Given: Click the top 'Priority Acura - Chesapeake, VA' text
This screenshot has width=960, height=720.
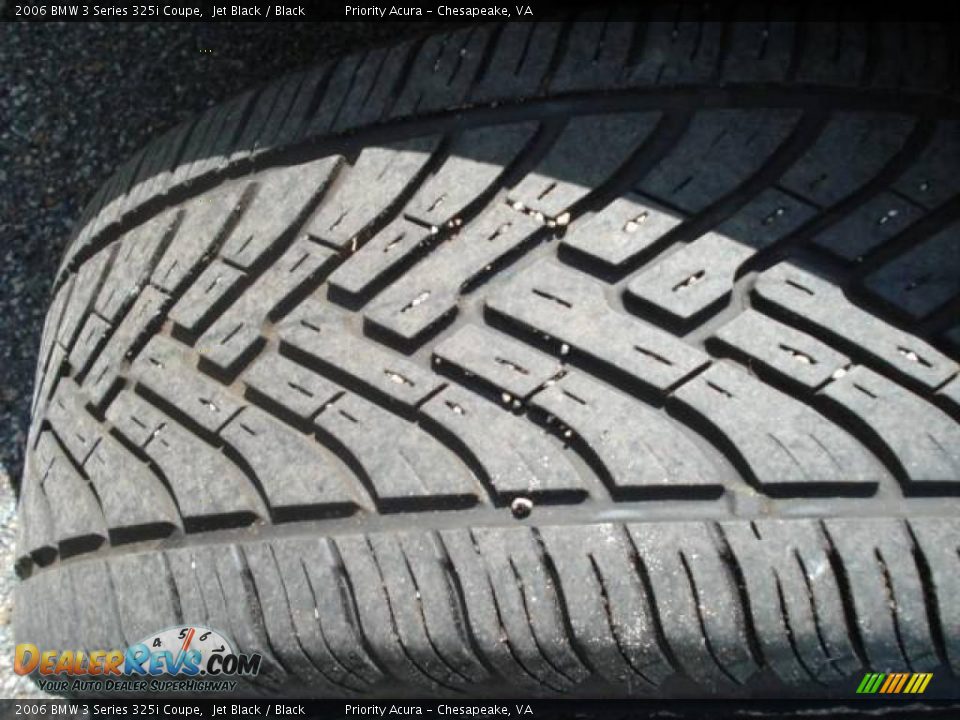Looking at the screenshot, I should (438, 11).
